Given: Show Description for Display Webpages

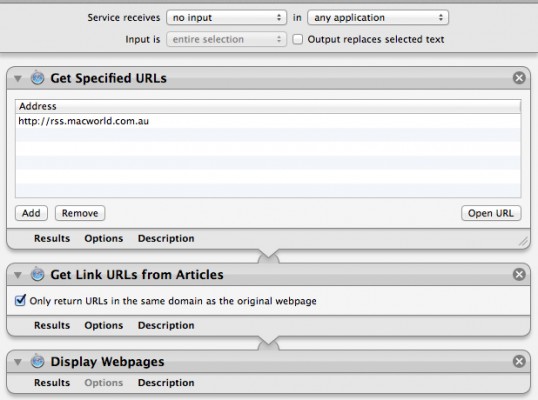Looking at the screenshot, I should pos(166,383).
